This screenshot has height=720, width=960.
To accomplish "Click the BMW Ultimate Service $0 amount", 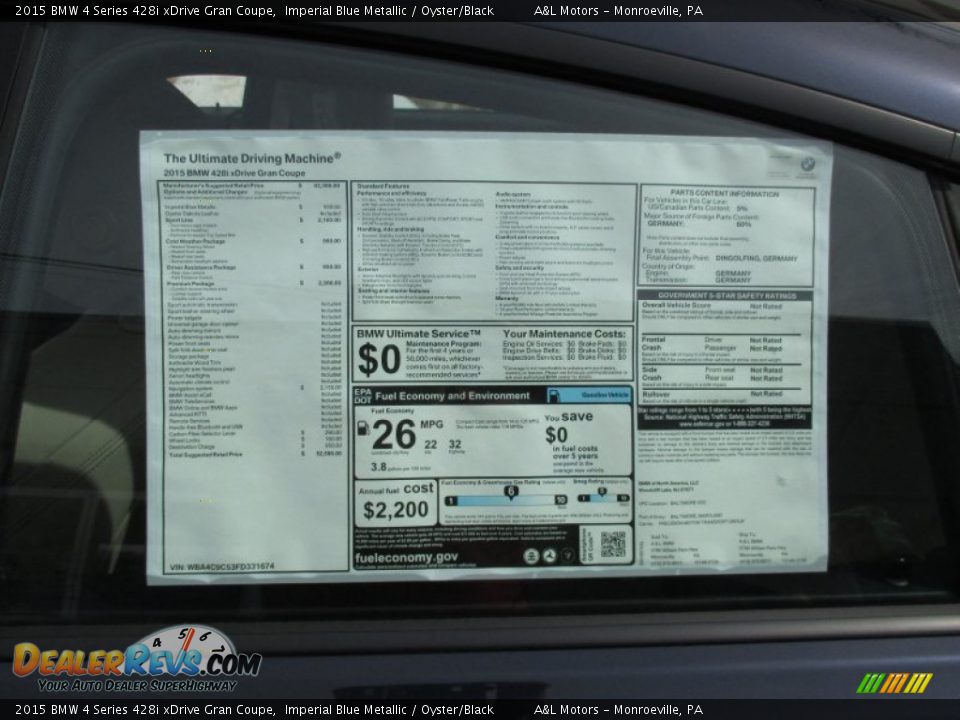I will (x=379, y=360).
